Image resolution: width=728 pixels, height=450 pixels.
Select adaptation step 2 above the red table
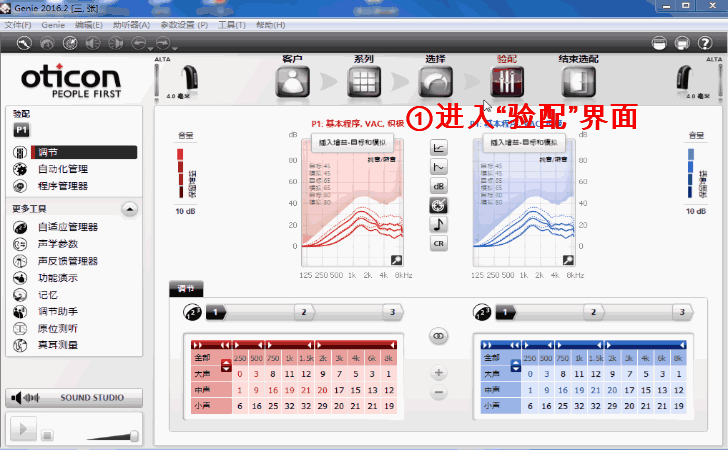coord(304,312)
